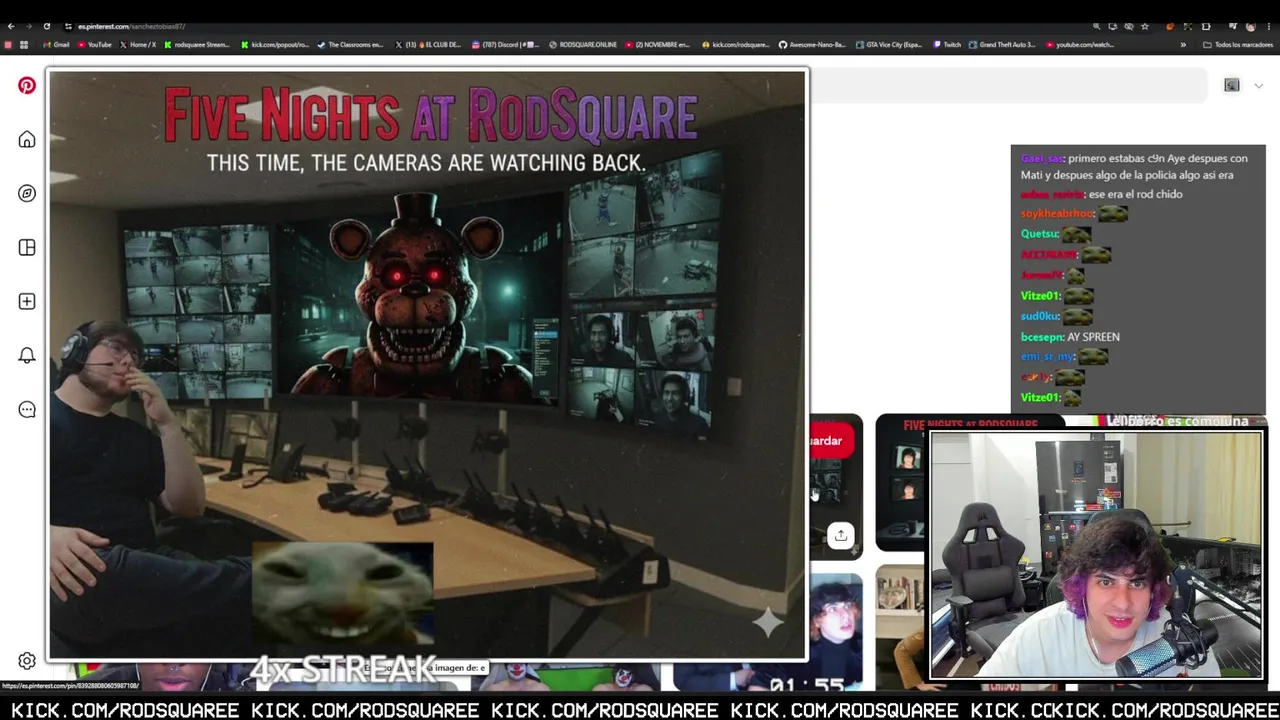Screen dimensions: 1280x720
Task: Click chat username sud0ku
Action: [x=1039, y=316]
